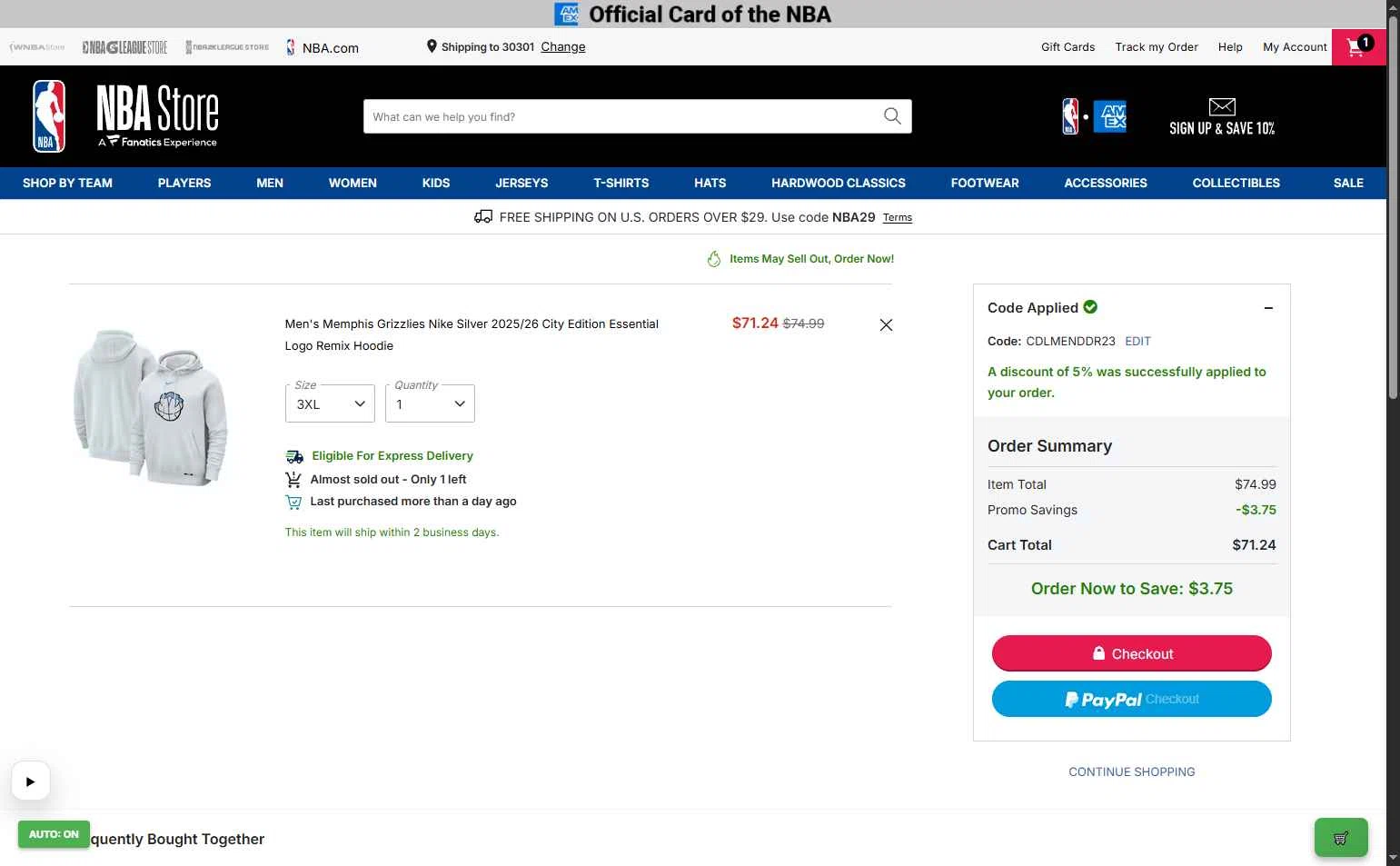Image resolution: width=1400 pixels, height=866 pixels.
Task: Click the envelope sign-up icon
Action: (1222, 106)
